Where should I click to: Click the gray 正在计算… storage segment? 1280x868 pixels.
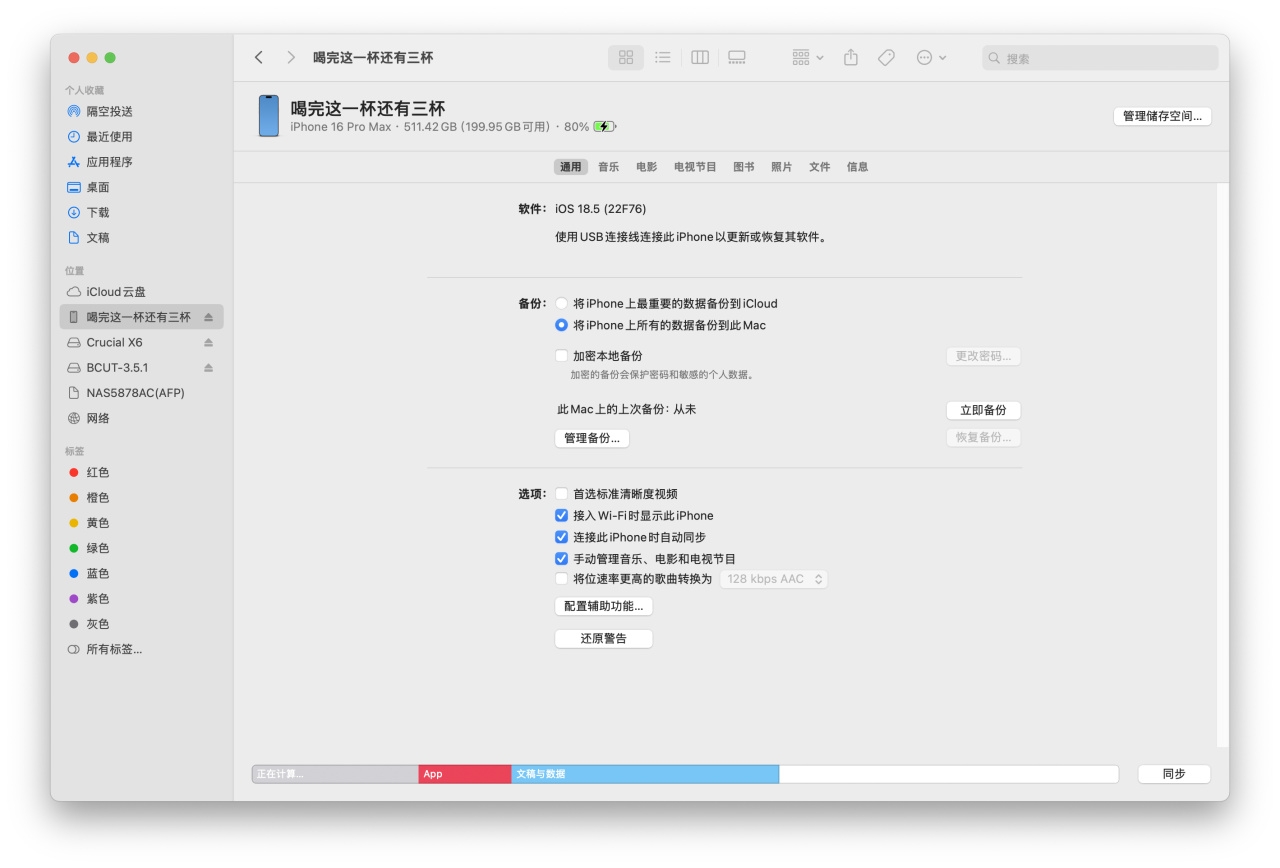click(335, 774)
